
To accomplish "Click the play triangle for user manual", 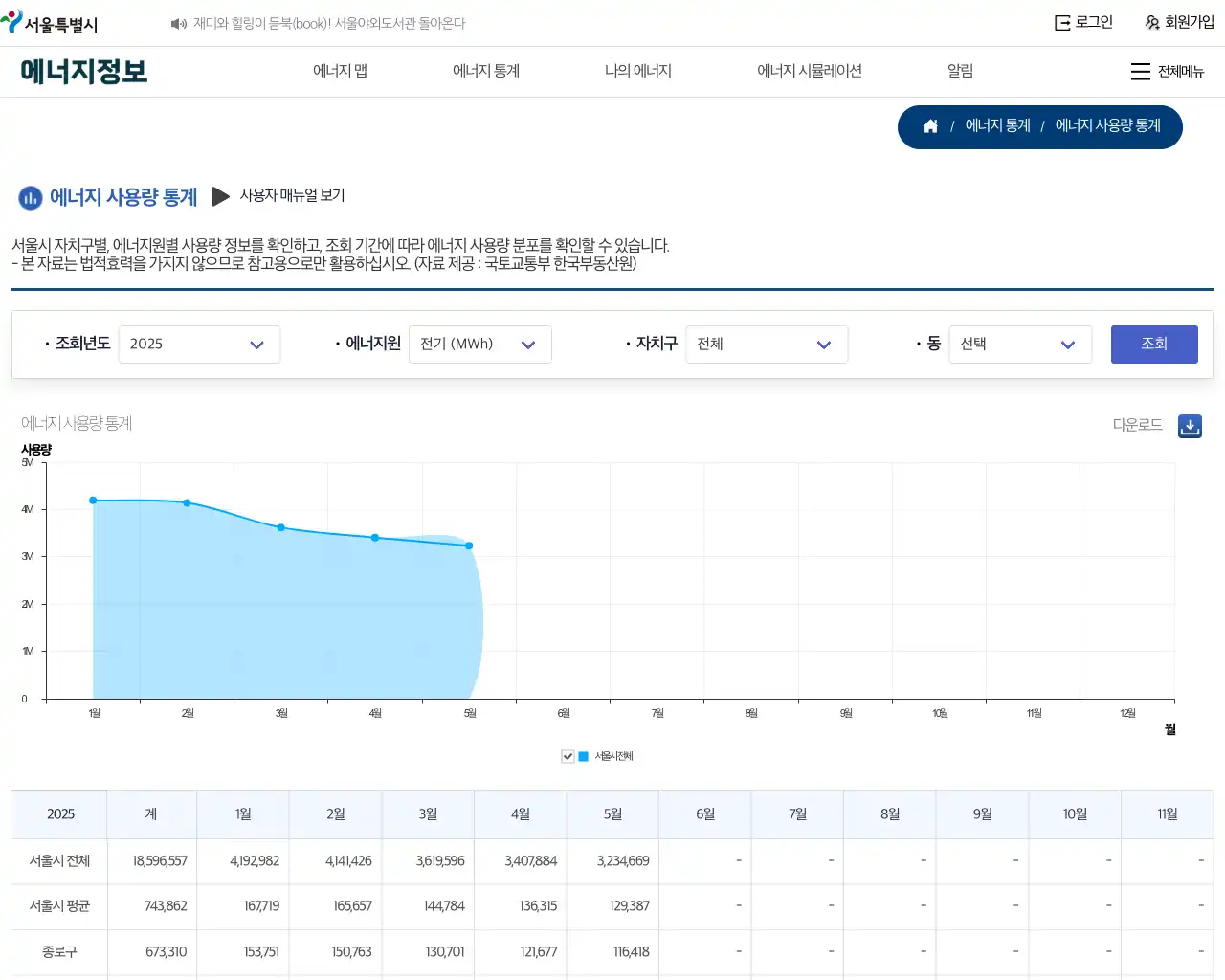I will (x=221, y=196).
